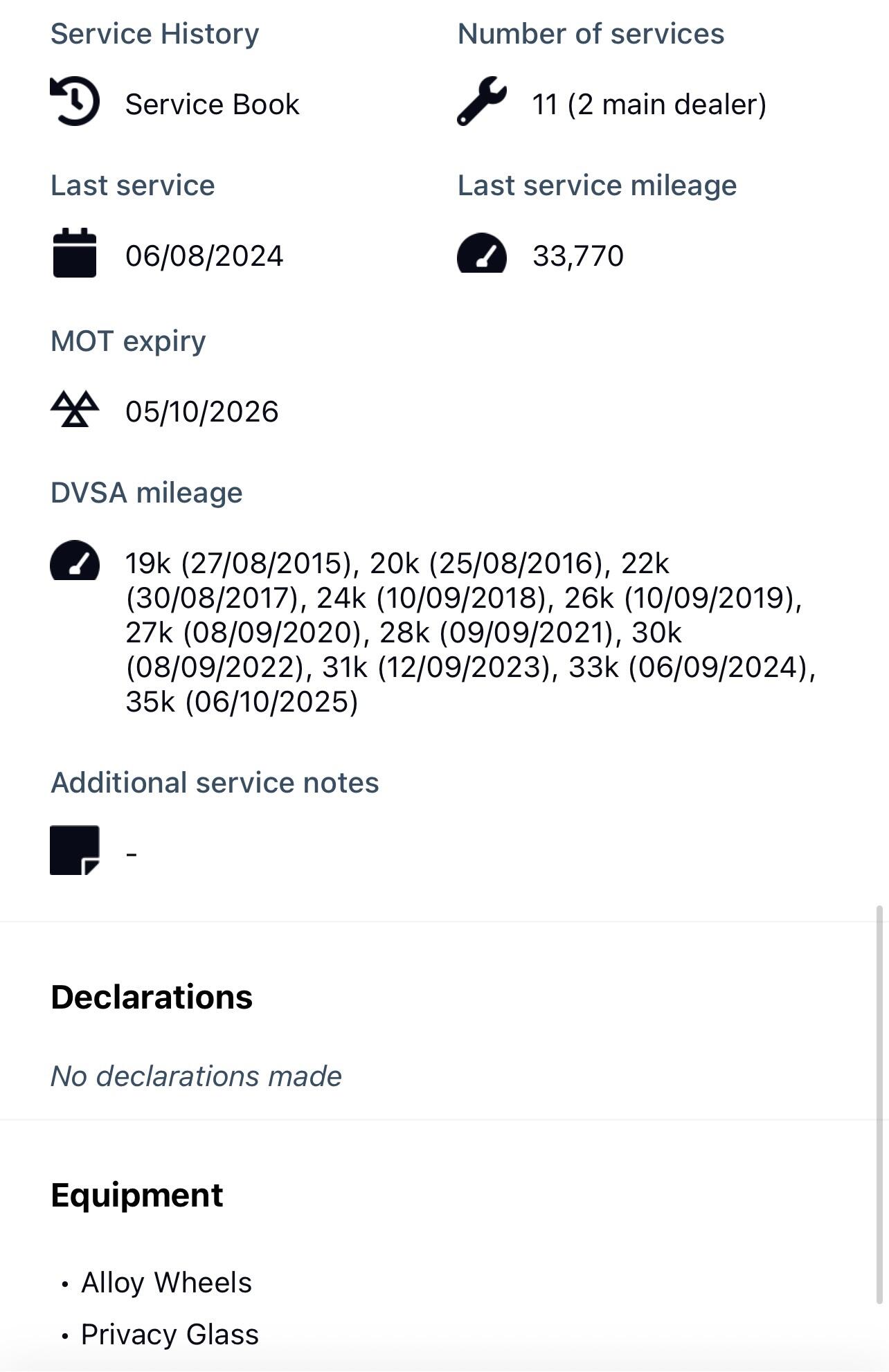Click the No declarations made text
Image resolution: width=889 pixels, height=1372 pixels.
tap(196, 1076)
